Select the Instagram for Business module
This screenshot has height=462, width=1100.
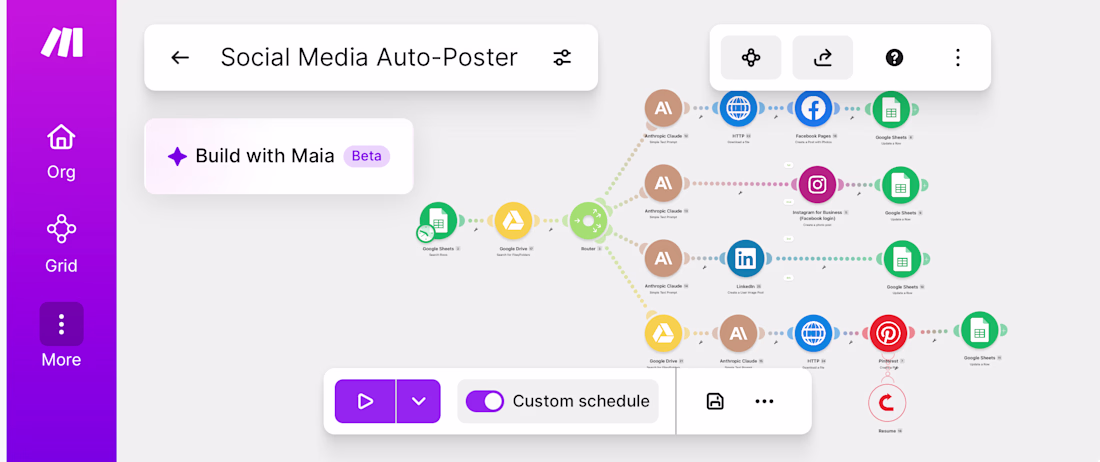[x=817, y=184]
